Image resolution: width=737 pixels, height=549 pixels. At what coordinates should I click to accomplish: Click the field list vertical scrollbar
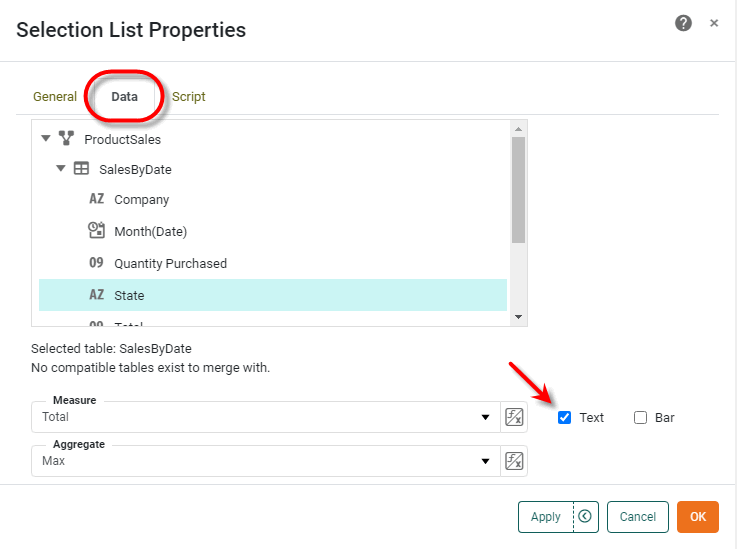click(x=518, y=190)
